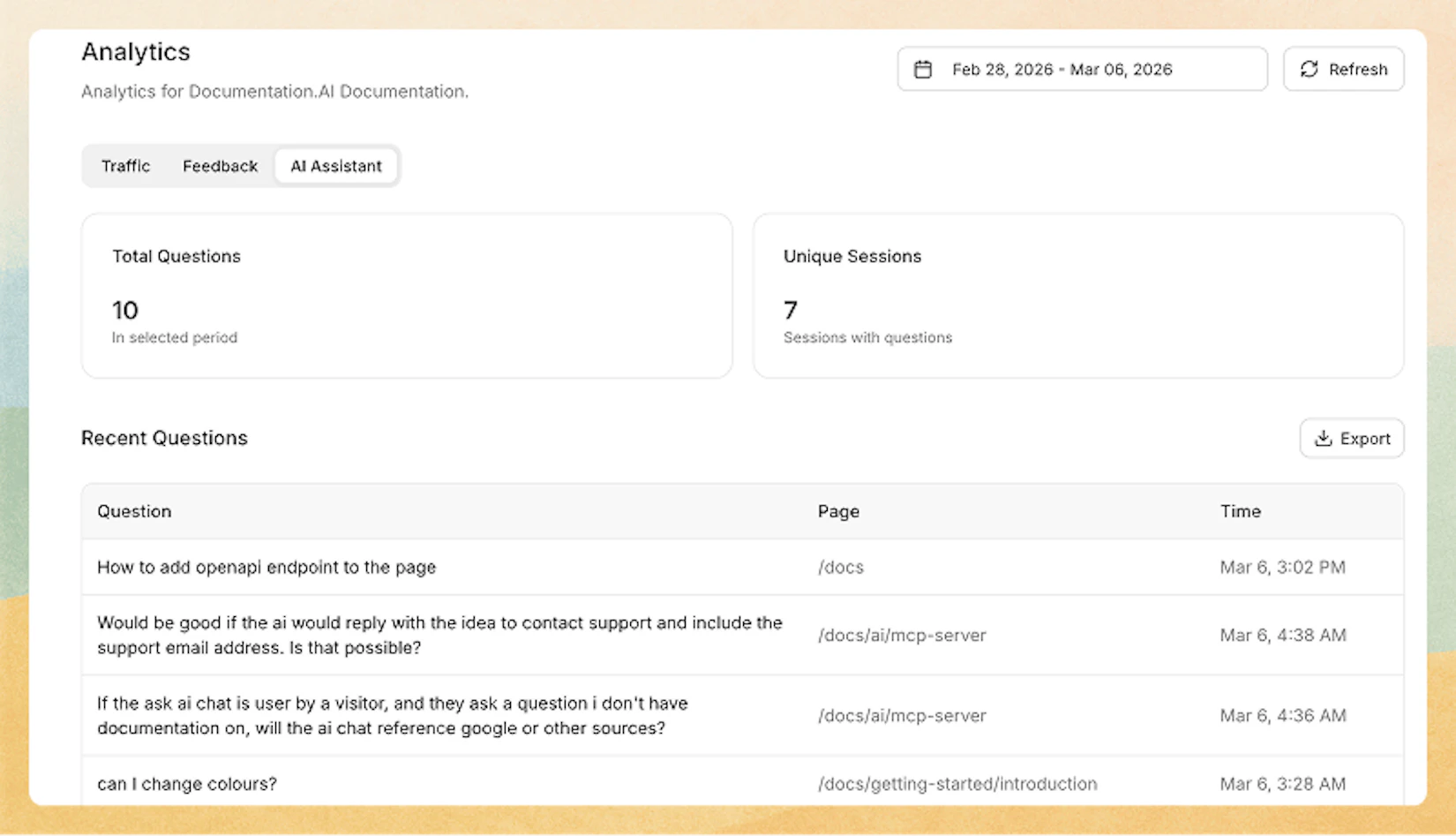Click the Total Questions card

click(x=406, y=296)
